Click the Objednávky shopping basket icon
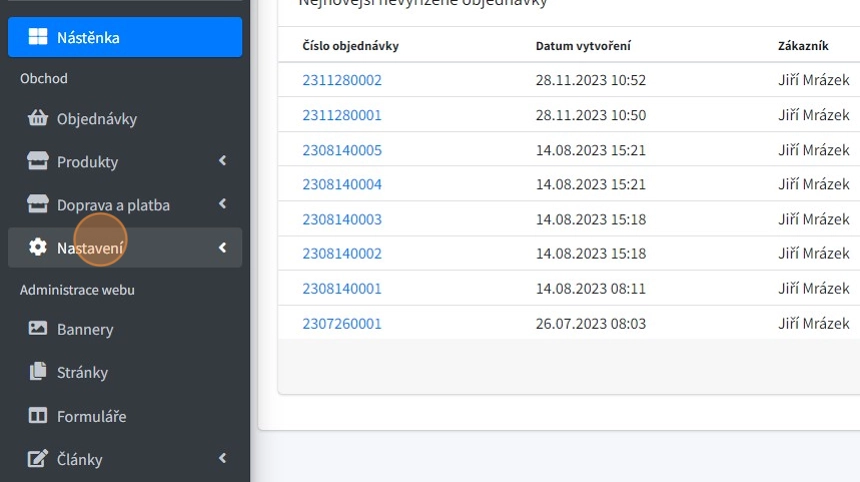 [38, 119]
